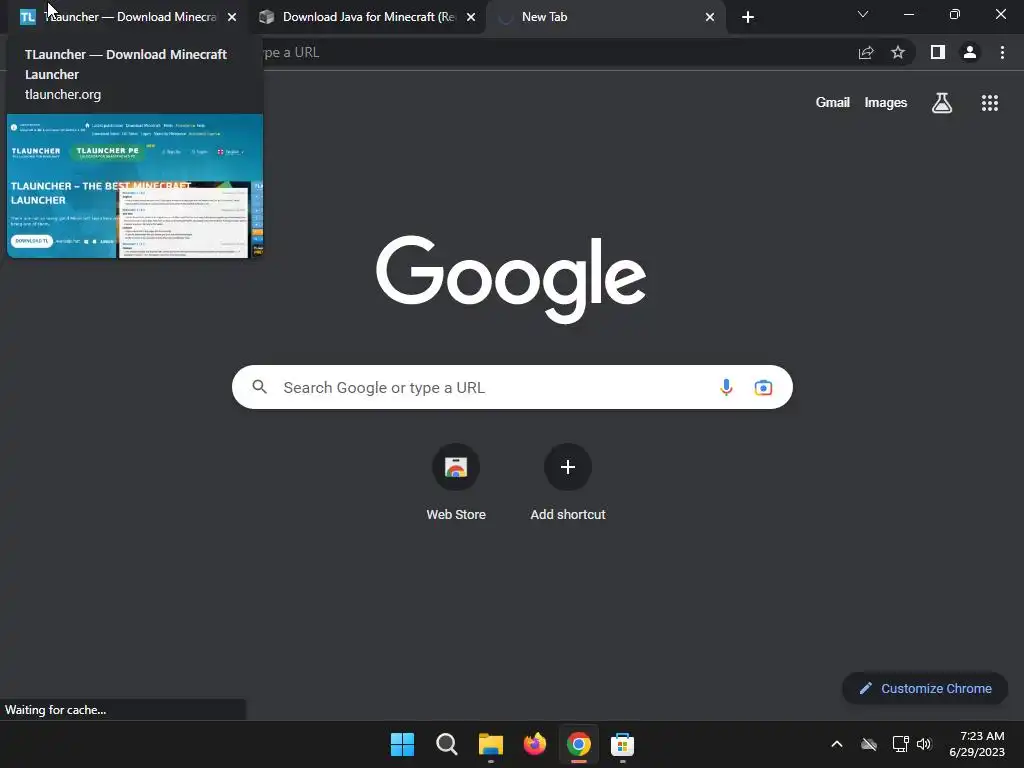Open the Gmail link
1024x768 pixels.
click(x=833, y=103)
